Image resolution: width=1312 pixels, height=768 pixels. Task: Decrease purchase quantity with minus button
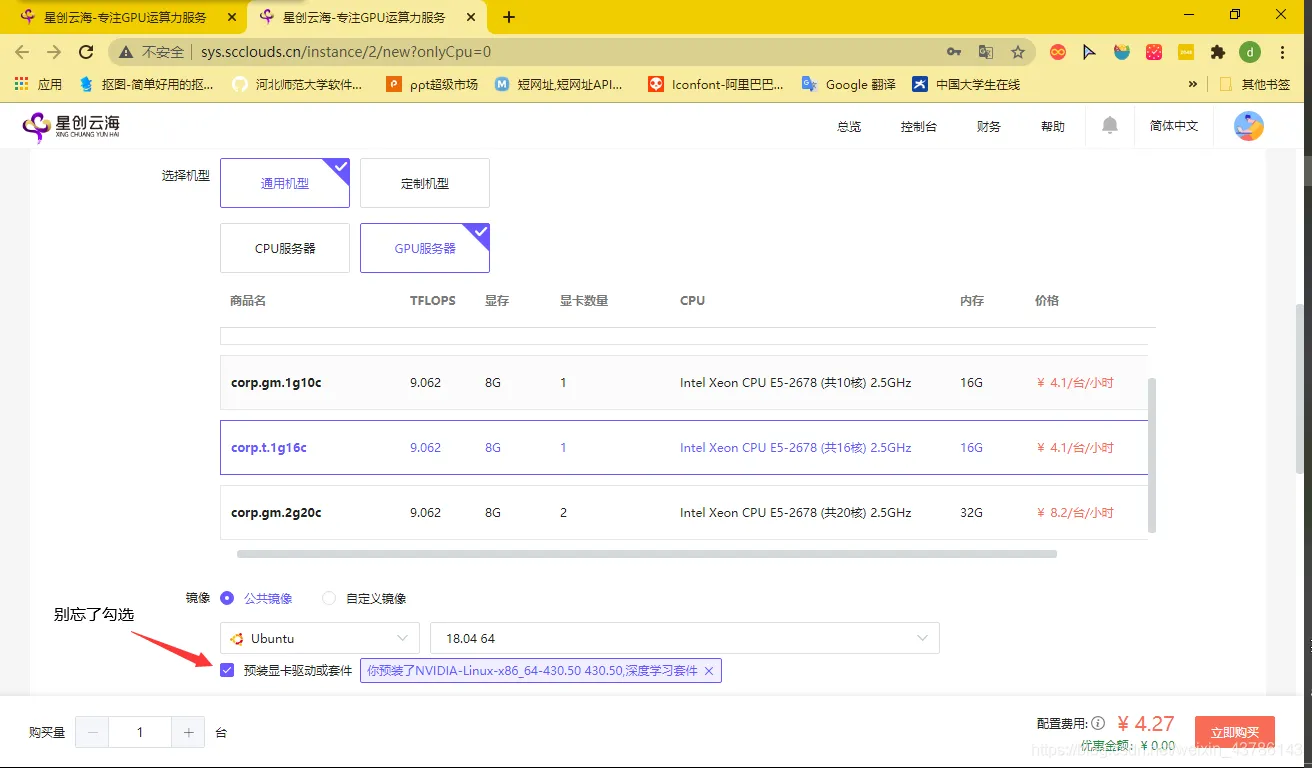pyautogui.click(x=92, y=732)
